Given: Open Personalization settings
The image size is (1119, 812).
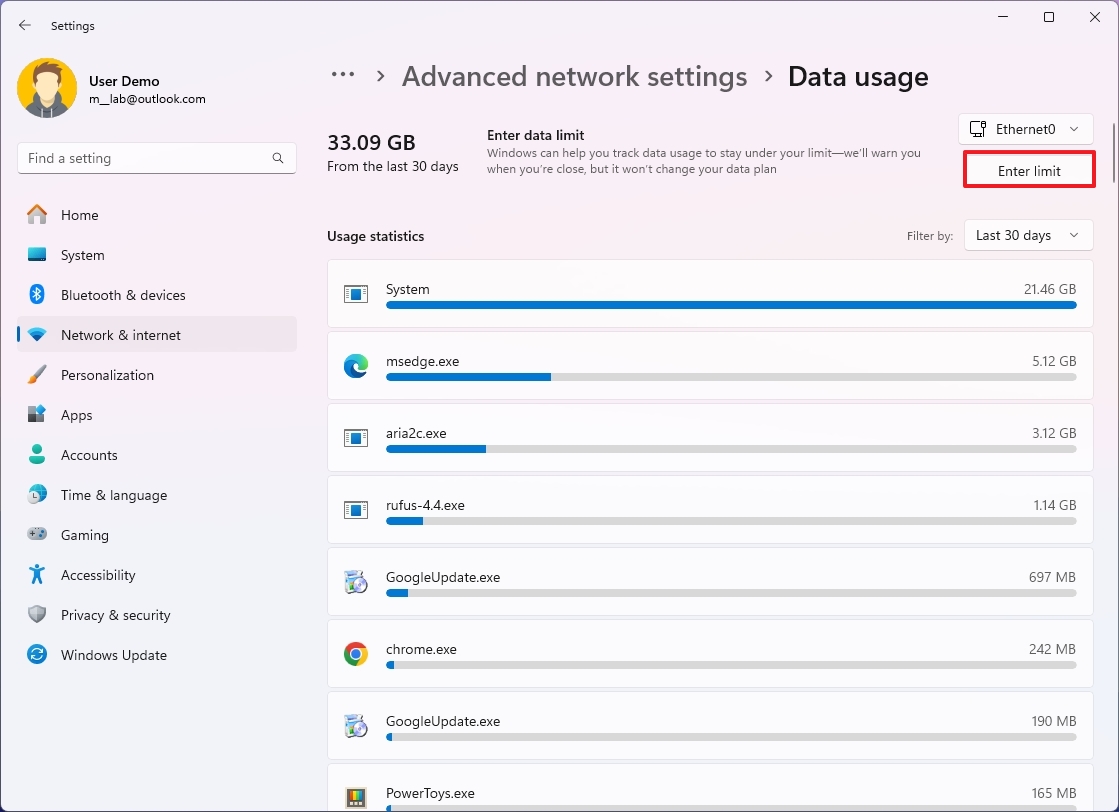Looking at the screenshot, I should click(157, 375).
